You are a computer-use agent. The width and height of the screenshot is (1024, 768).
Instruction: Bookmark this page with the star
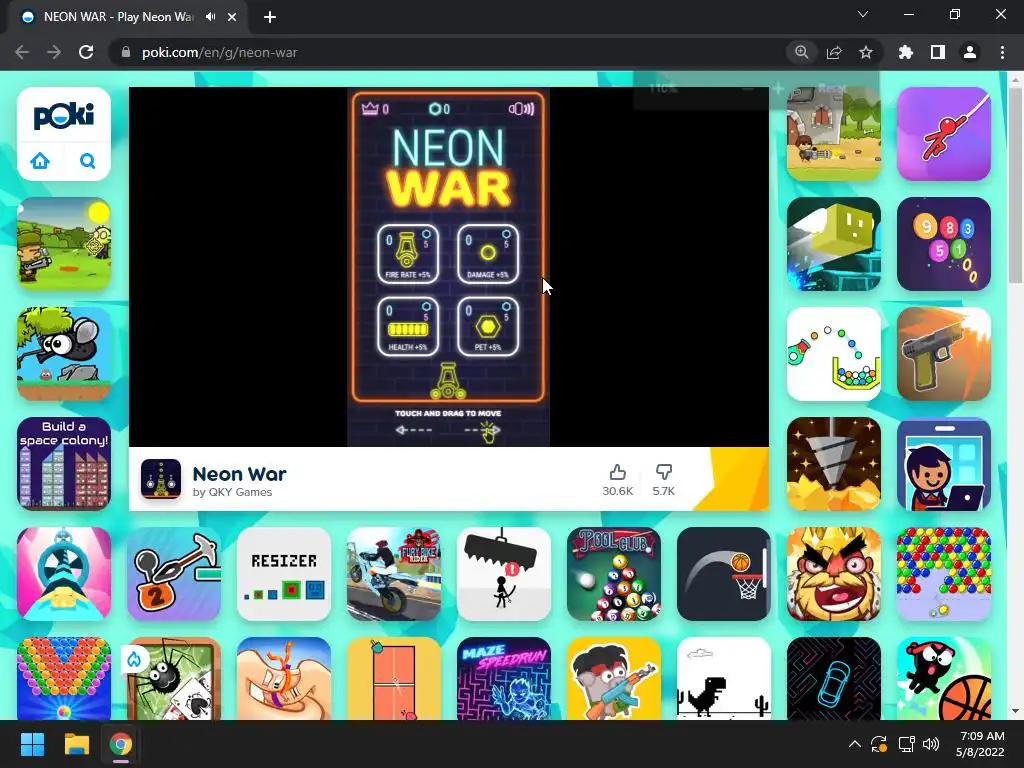click(866, 52)
